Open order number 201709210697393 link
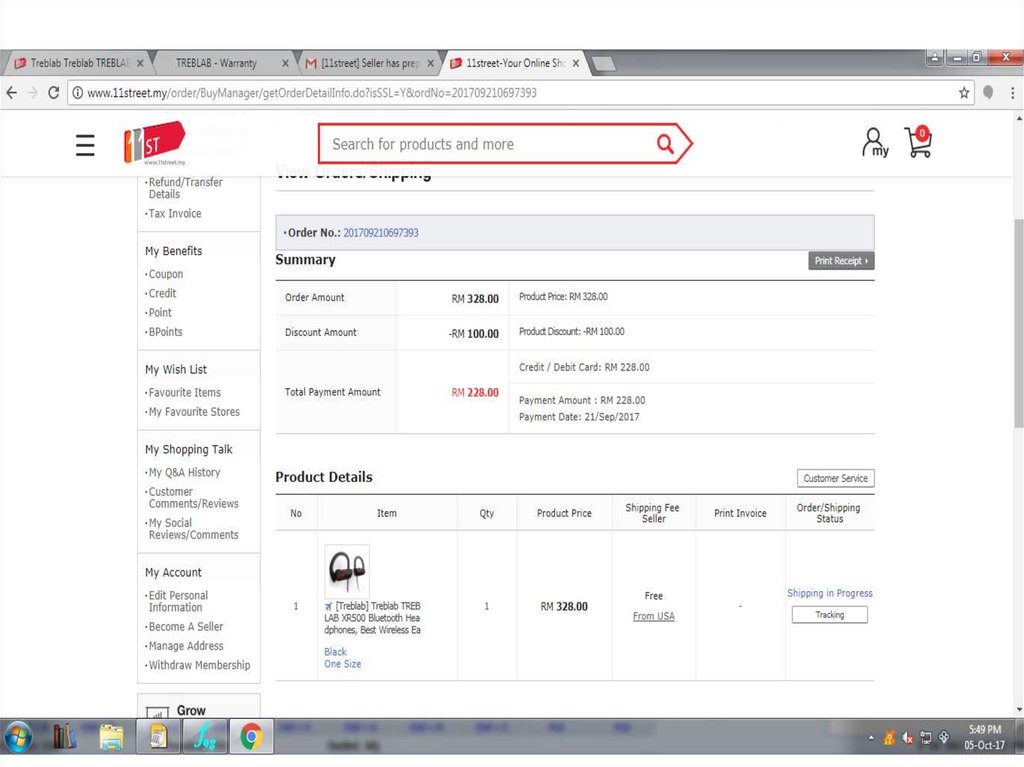The image size is (1024, 767). point(381,233)
